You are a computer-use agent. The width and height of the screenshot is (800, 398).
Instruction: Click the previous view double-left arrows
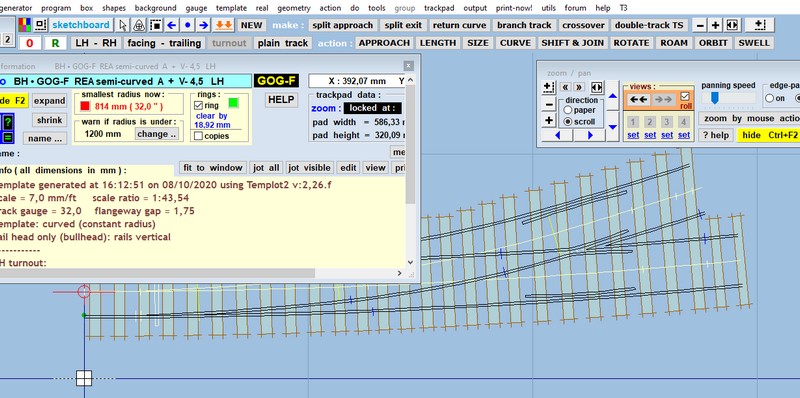(x=638, y=100)
